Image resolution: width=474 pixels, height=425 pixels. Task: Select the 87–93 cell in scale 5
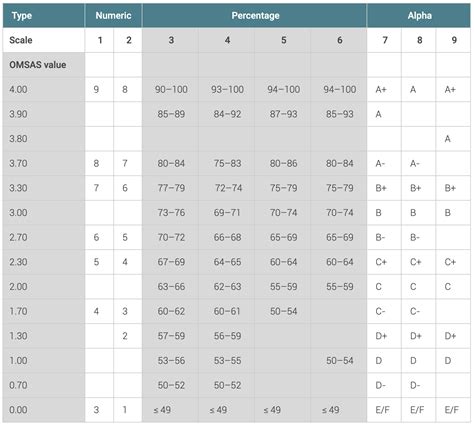click(x=283, y=114)
